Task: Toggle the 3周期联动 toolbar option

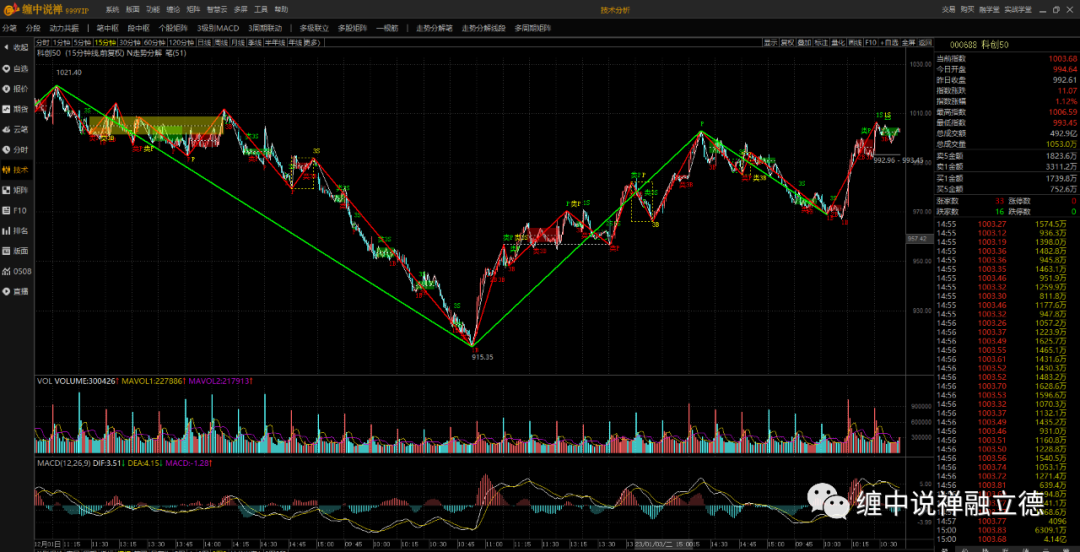Action: click(265, 28)
